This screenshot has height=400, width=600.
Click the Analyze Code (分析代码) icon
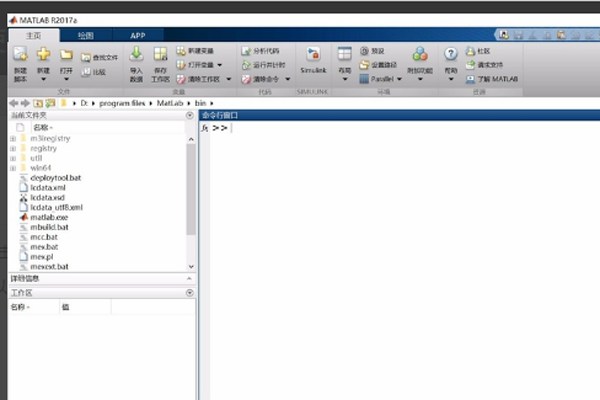[247, 50]
